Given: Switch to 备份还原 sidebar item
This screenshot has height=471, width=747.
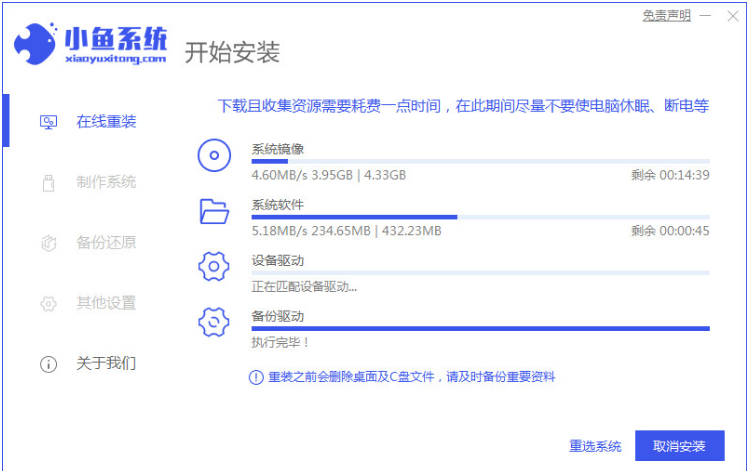Looking at the screenshot, I should pos(106,242).
